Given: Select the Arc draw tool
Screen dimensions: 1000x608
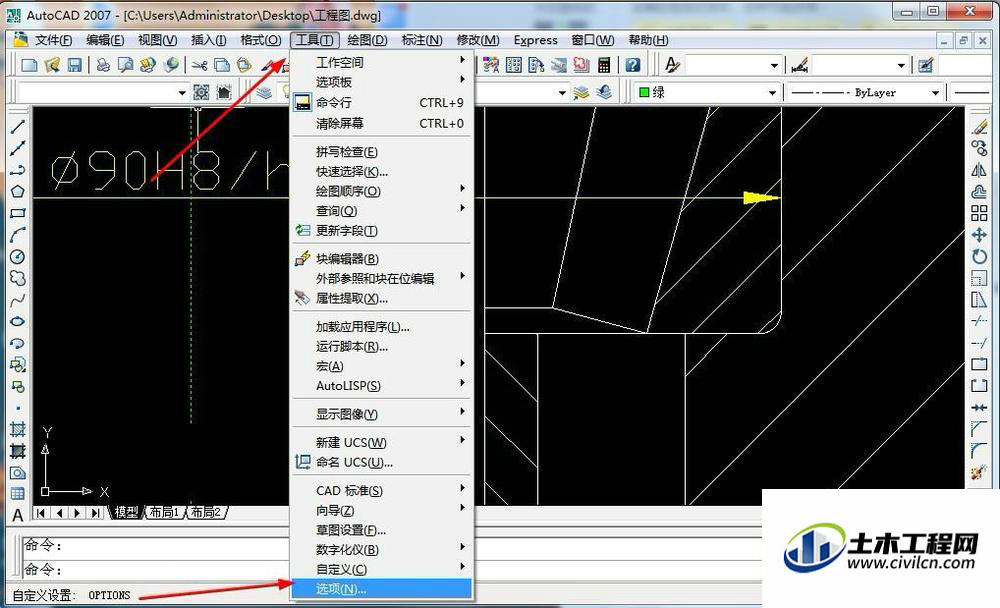Looking at the screenshot, I should click(18, 235).
